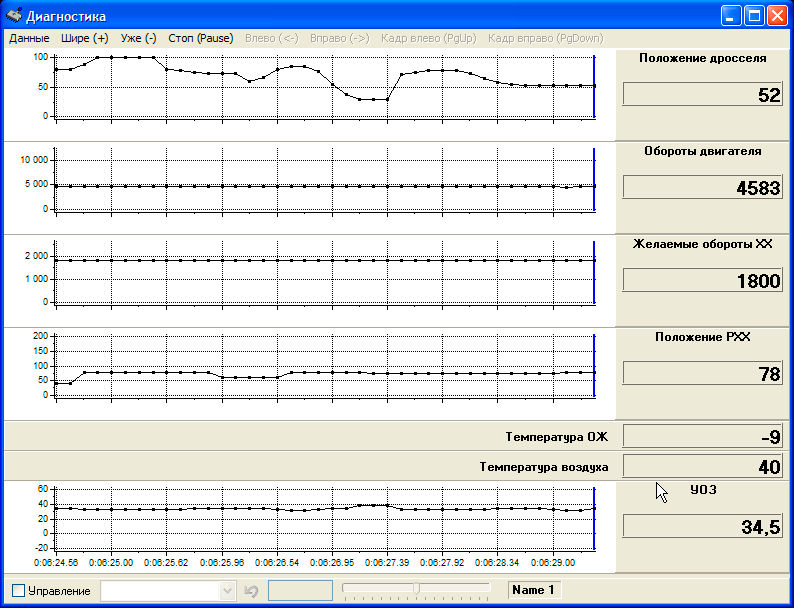This screenshot has width=794, height=608.
Task: Enable the Управление checkbox
Action: coord(18,591)
